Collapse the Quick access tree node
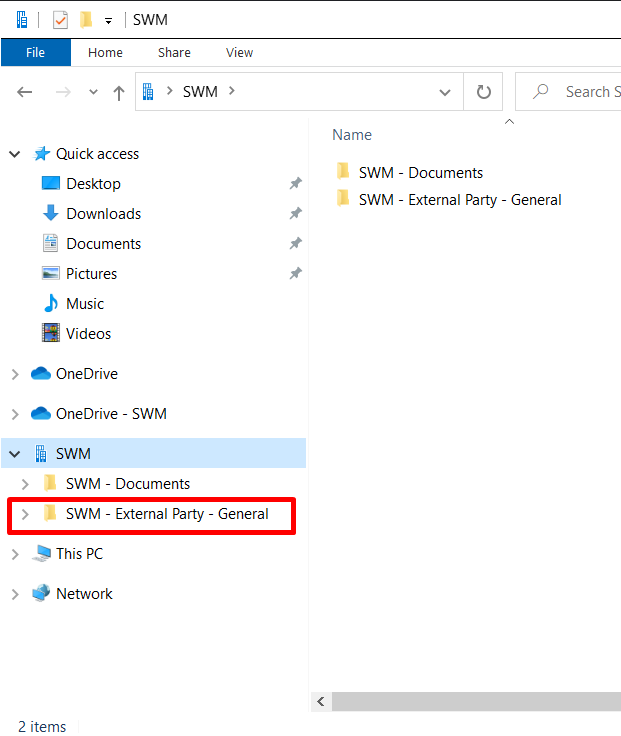This screenshot has width=621, height=736. pos(15,154)
